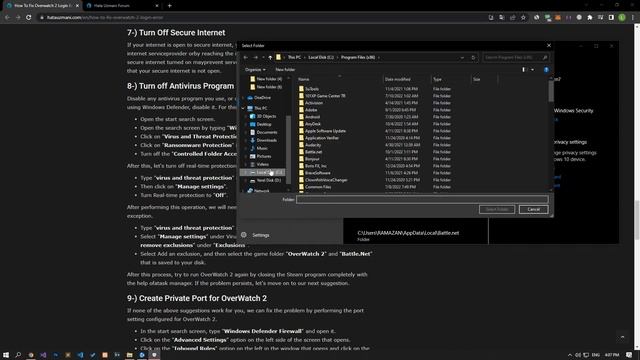The image size is (640, 360).
Task: Select the AnyDesk folder
Action: [x=313, y=124]
